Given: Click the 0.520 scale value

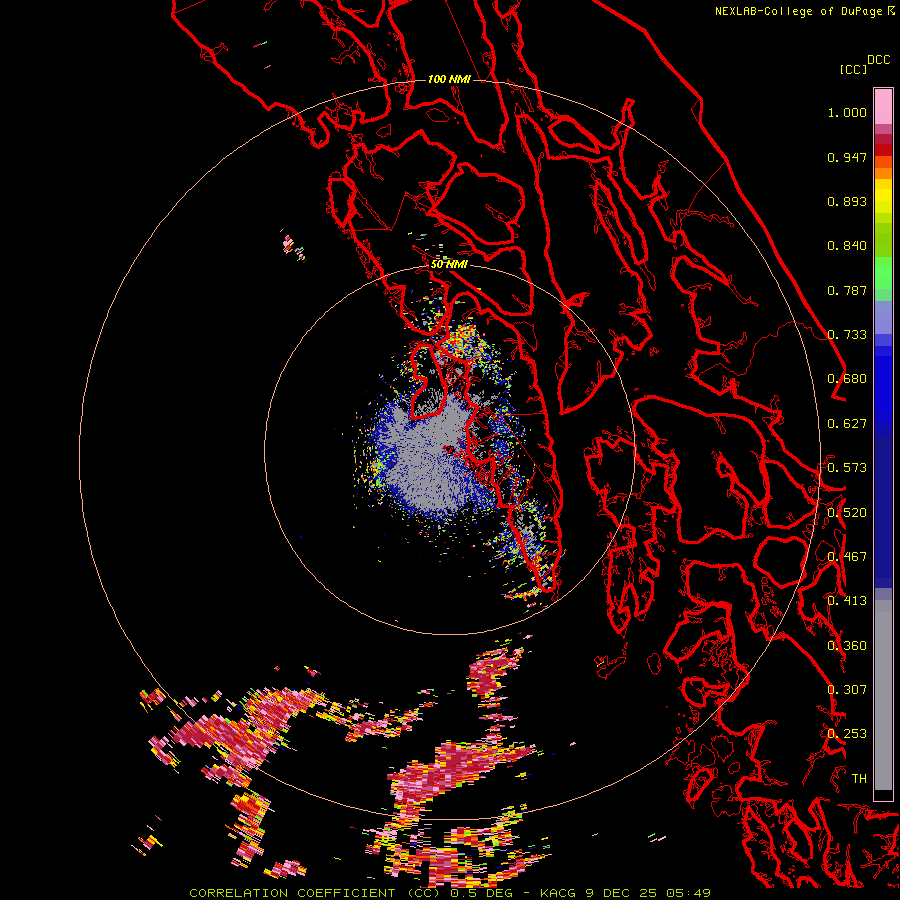Looking at the screenshot, I should (847, 513).
